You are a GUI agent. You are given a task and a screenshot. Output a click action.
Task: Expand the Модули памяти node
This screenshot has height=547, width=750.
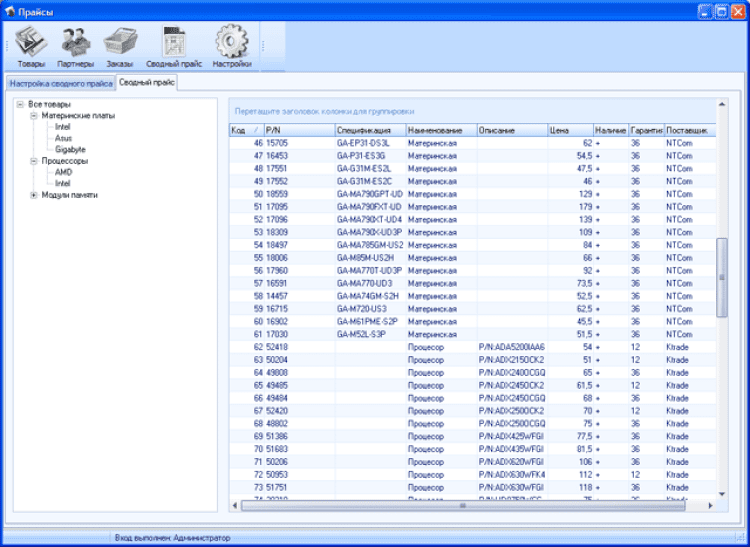tap(33, 195)
